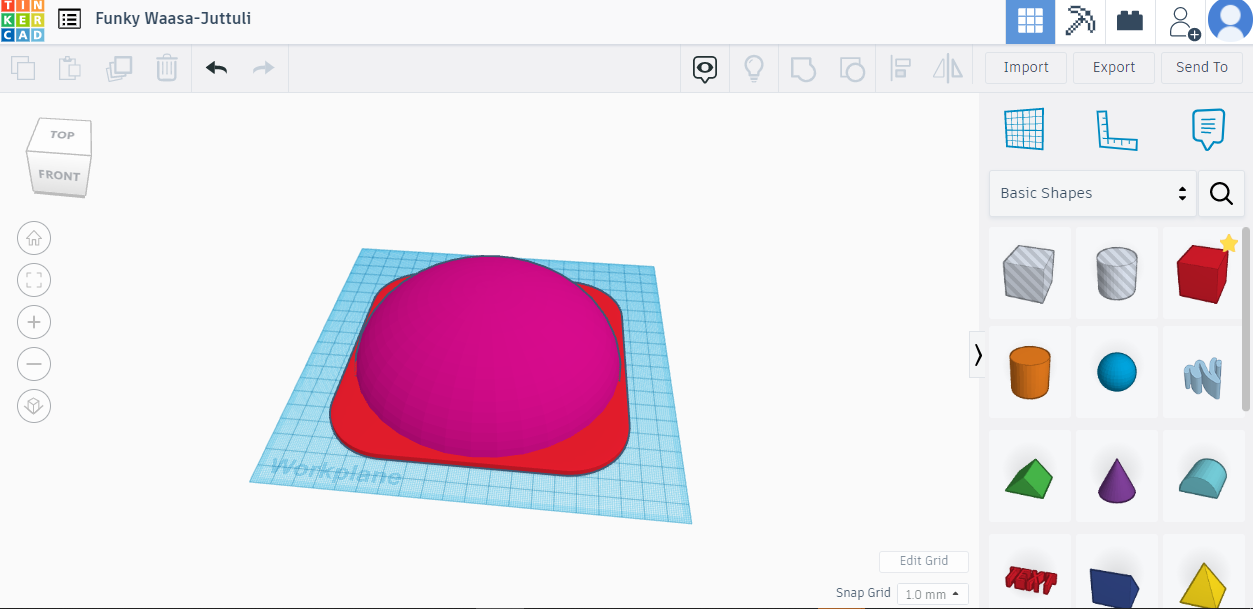Pick the blue Sphere shape
Screen dimensions: 1253x609
click(x=1117, y=372)
